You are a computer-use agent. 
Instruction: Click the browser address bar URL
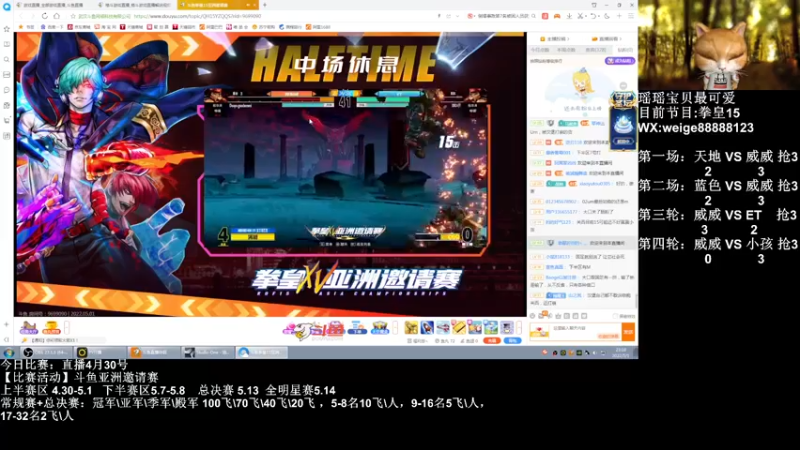click(197, 16)
